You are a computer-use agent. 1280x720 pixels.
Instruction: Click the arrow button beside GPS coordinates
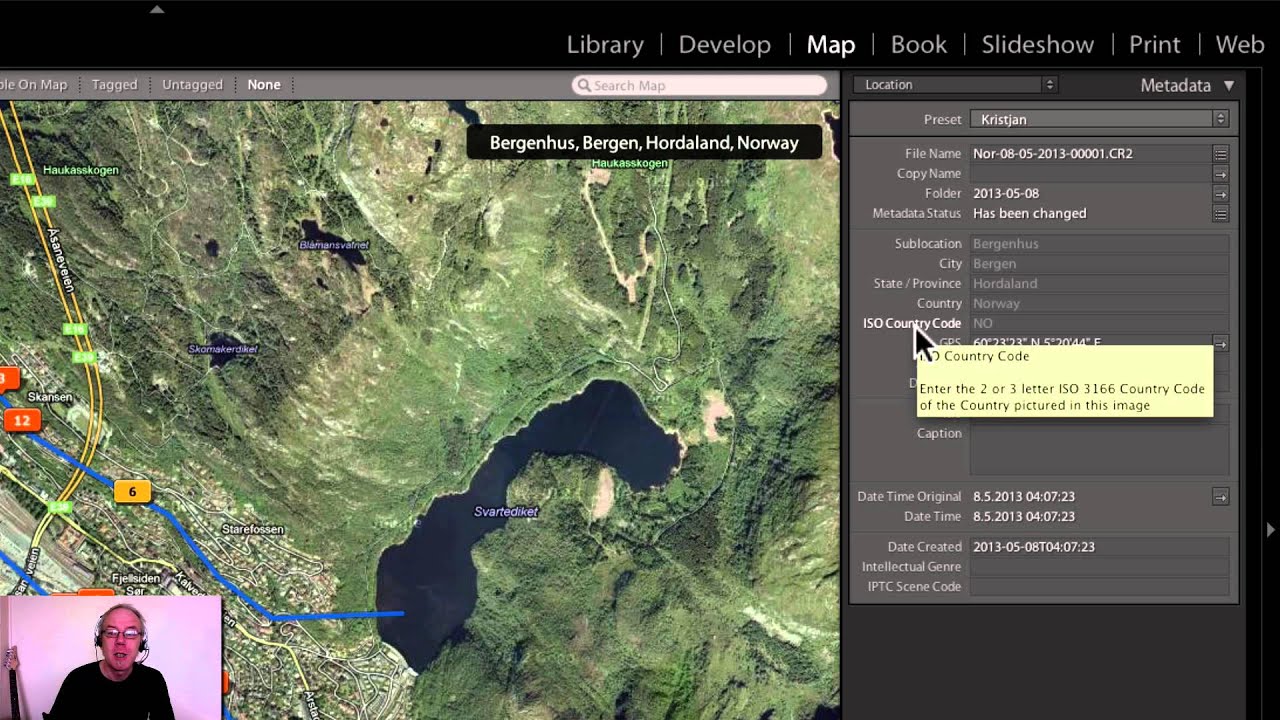(1220, 344)
